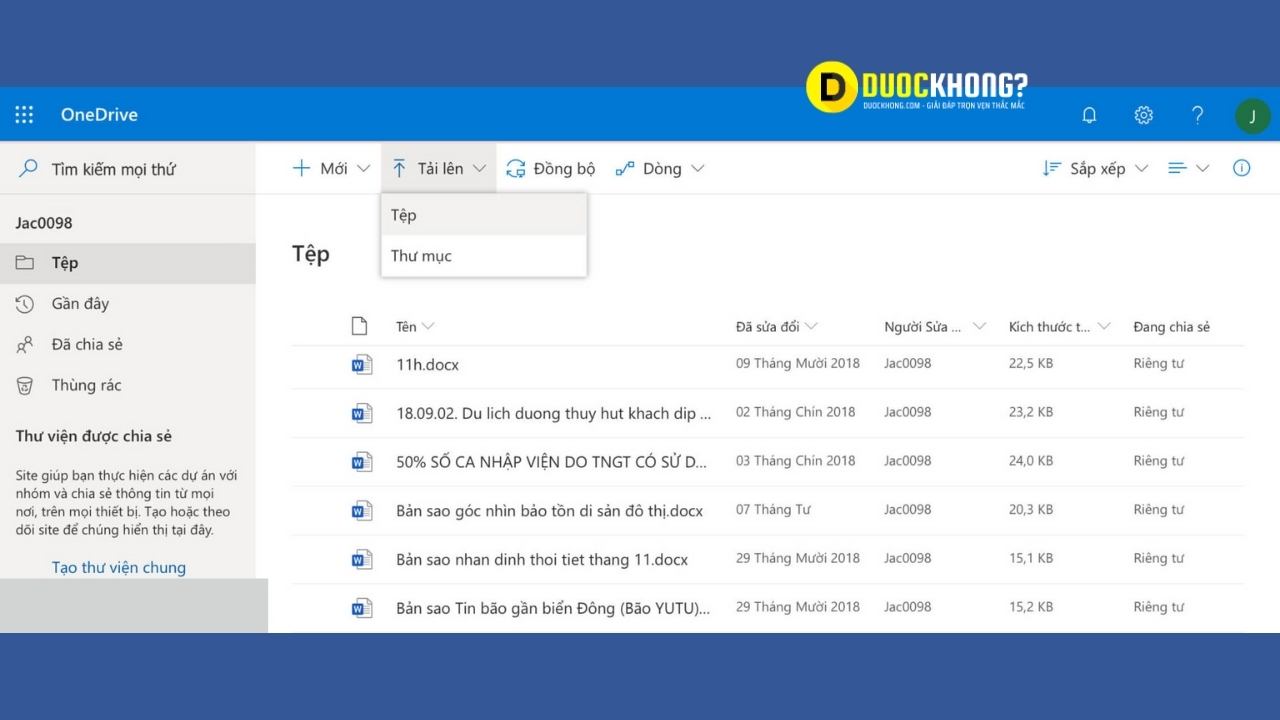Click Word icon for Bản sao góc nhìn file
Viewport: 1280px width, 720px height.
(361, 511)
